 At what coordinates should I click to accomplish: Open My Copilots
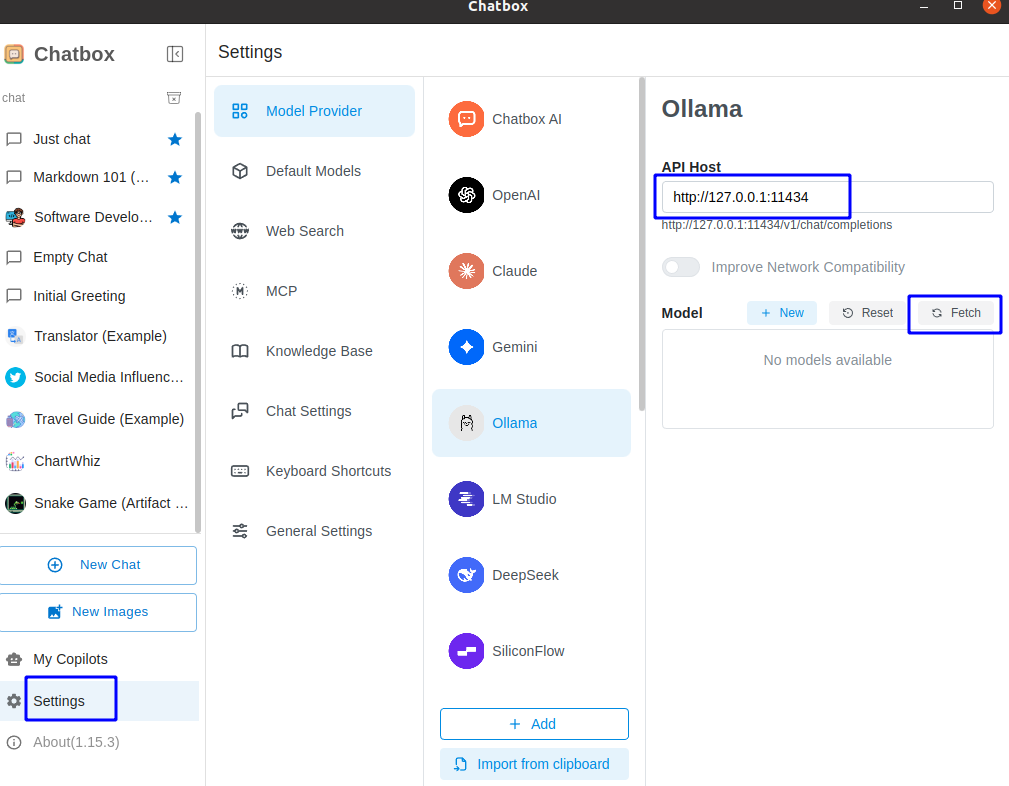coord(99,659)
